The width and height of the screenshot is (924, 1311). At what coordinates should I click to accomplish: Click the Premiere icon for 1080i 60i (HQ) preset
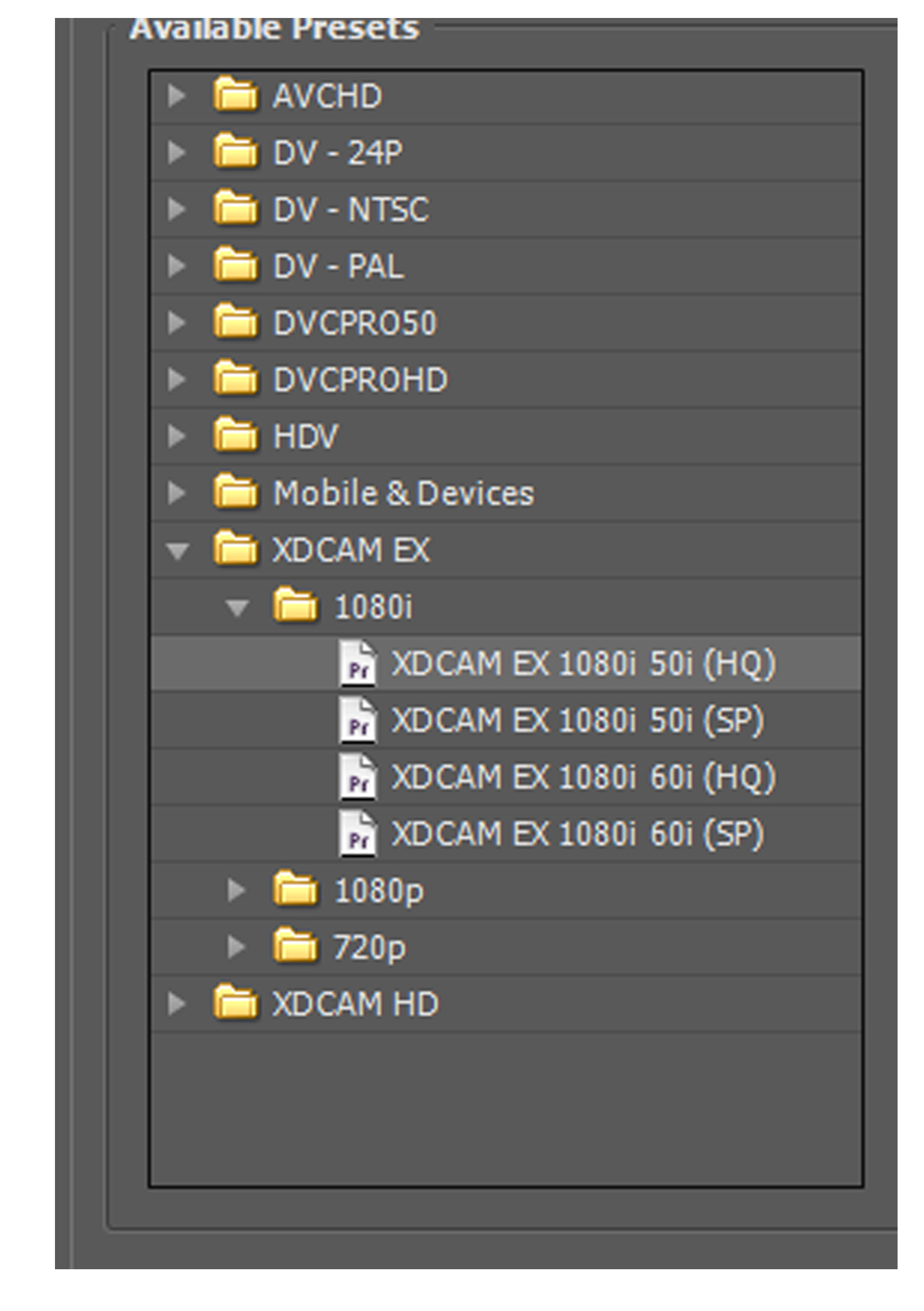358,777
